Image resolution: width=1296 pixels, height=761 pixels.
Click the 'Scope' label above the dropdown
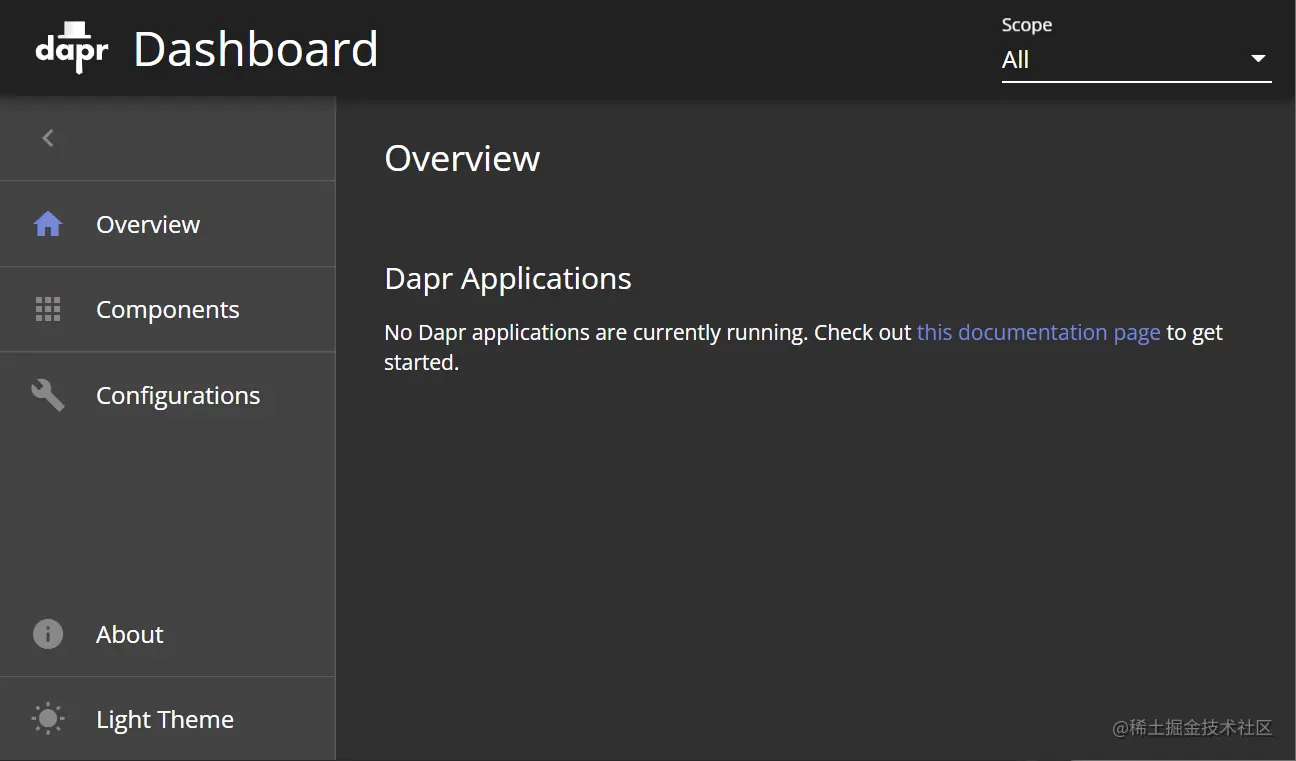[1027, 25]
